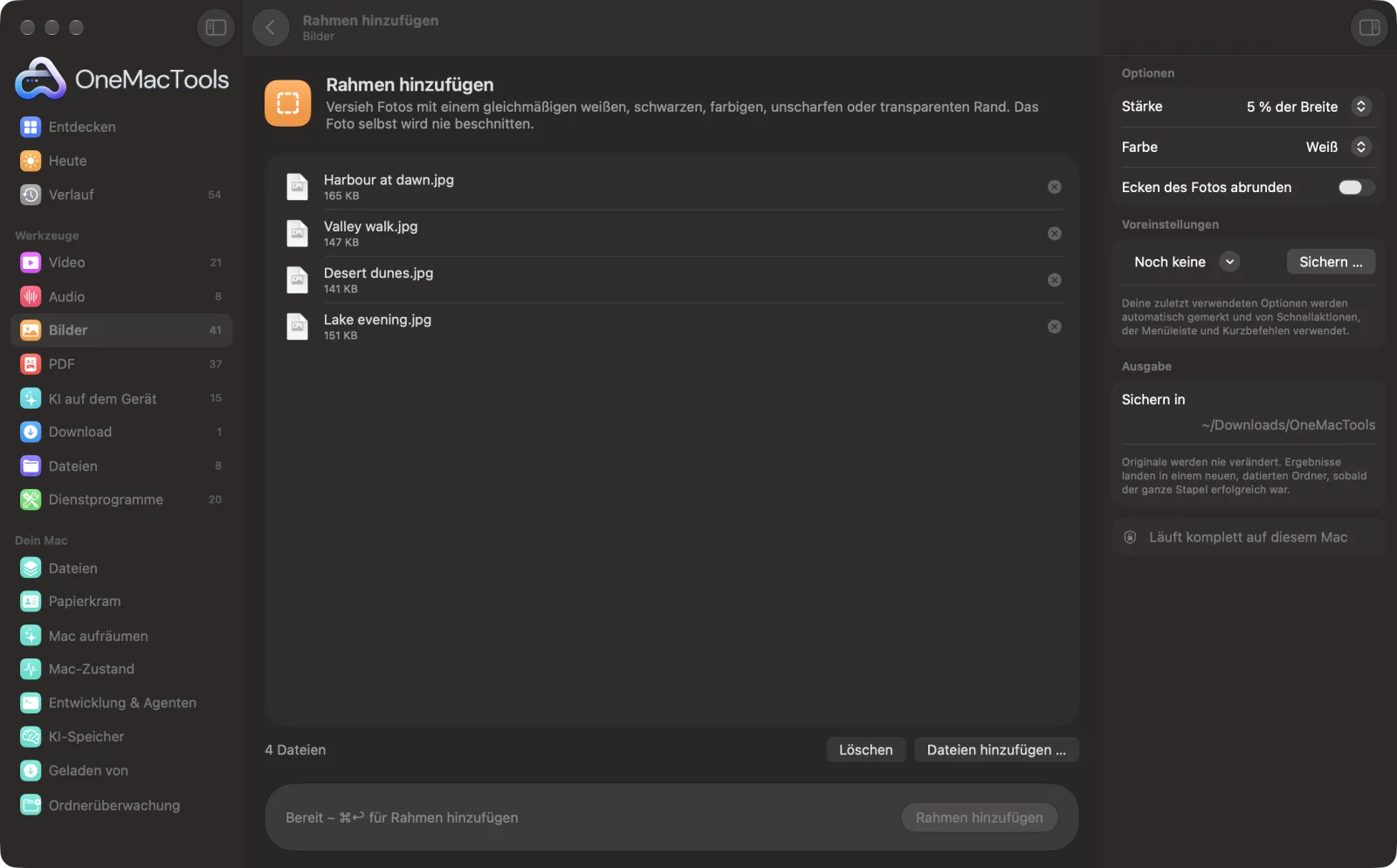
Task: Click the Geladen von icon
Action: click(x=31, y=771)
